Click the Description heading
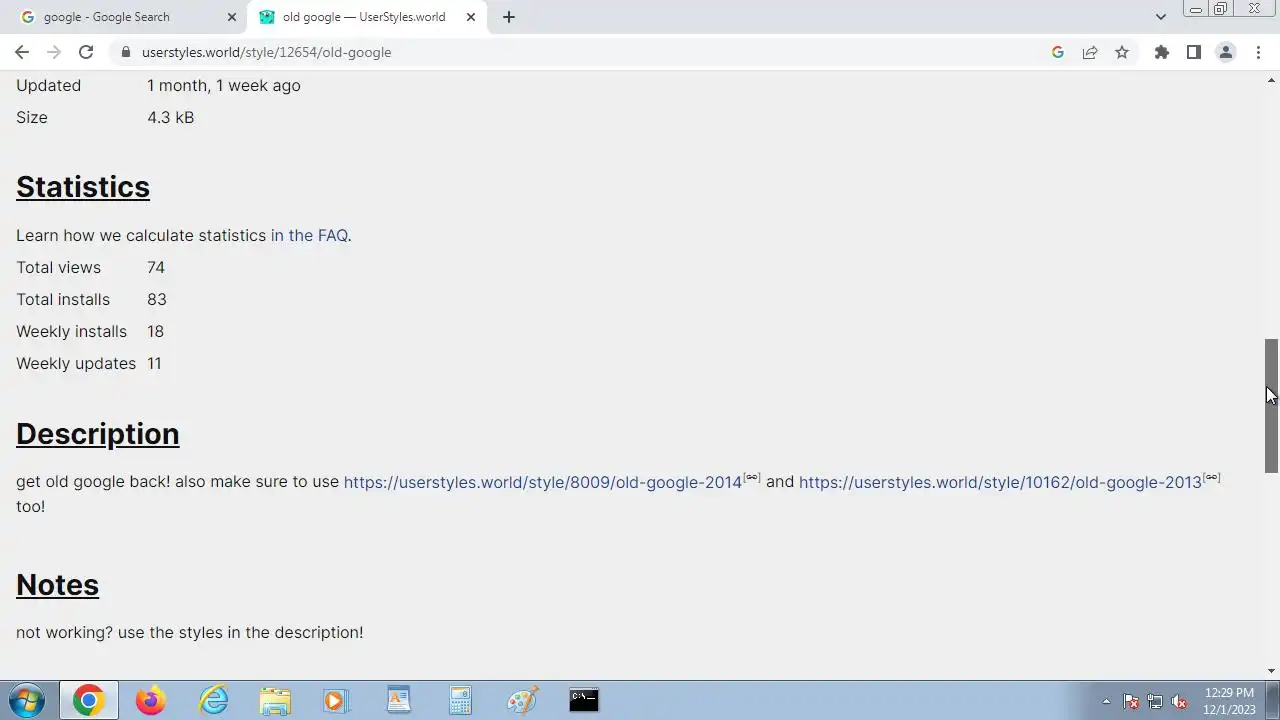The image size is (1280, 720). tap(98, 434)
